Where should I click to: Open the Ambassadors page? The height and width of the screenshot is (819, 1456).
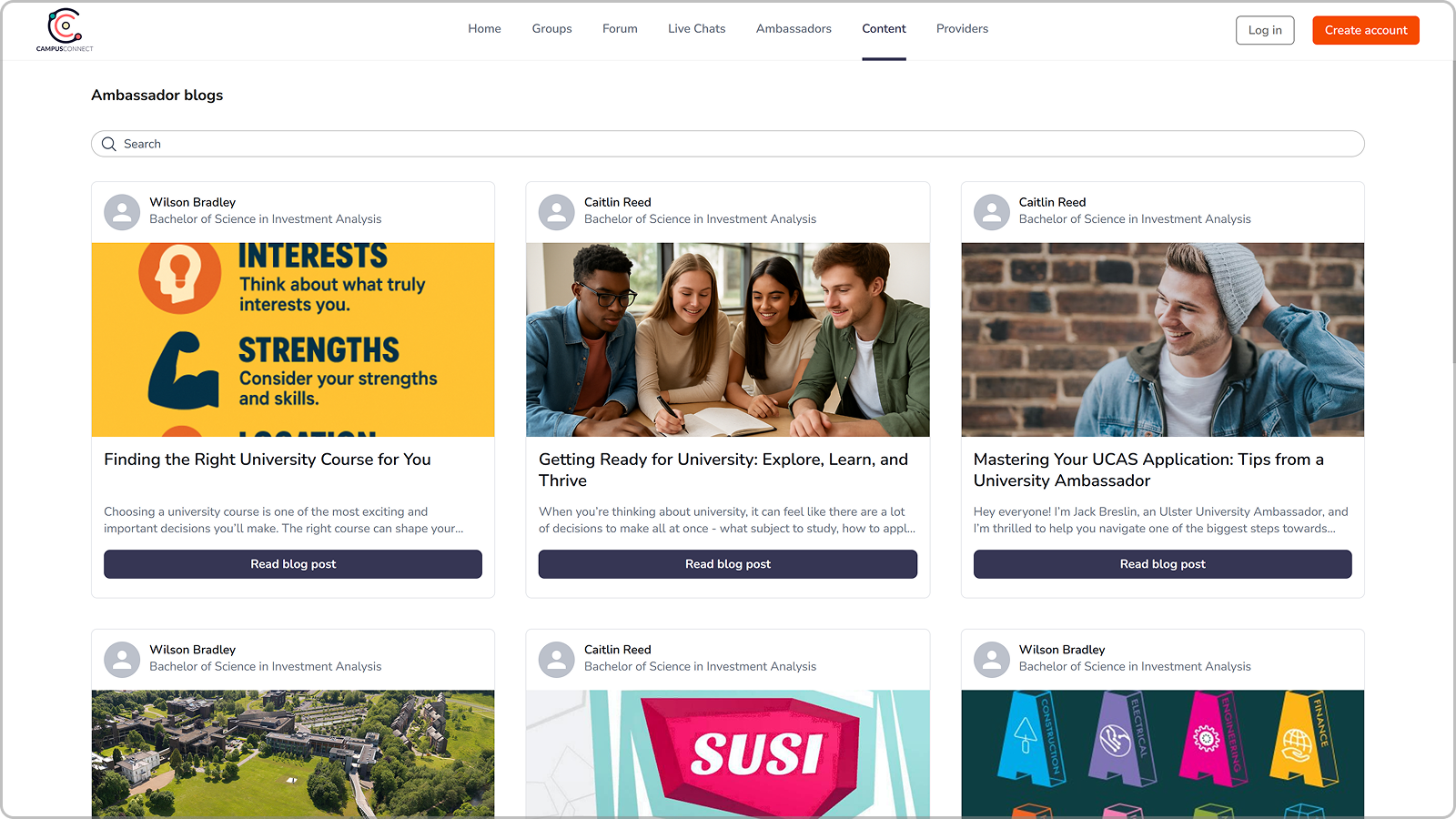point(794,29)
